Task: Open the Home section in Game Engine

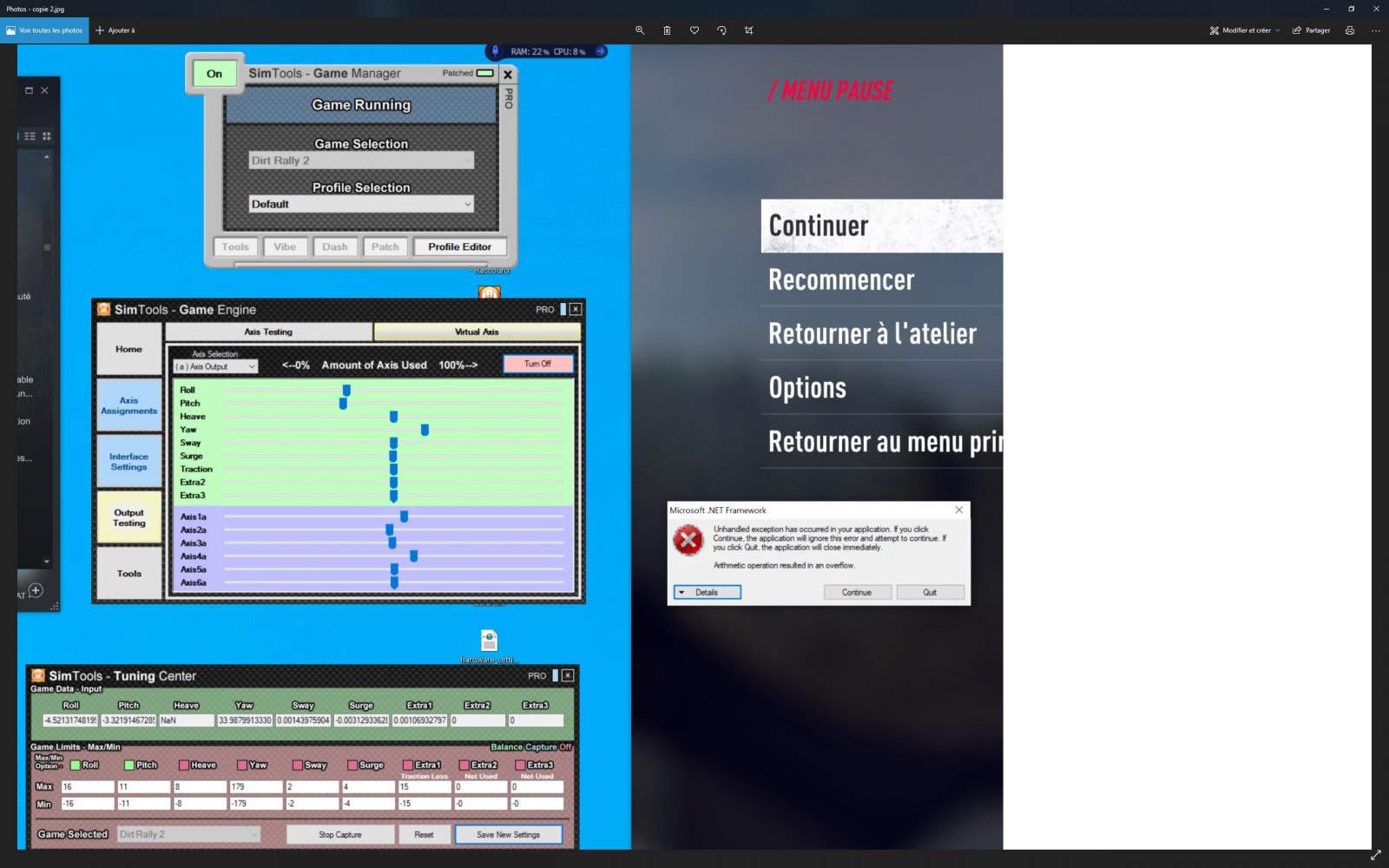Action: point(128,349)
